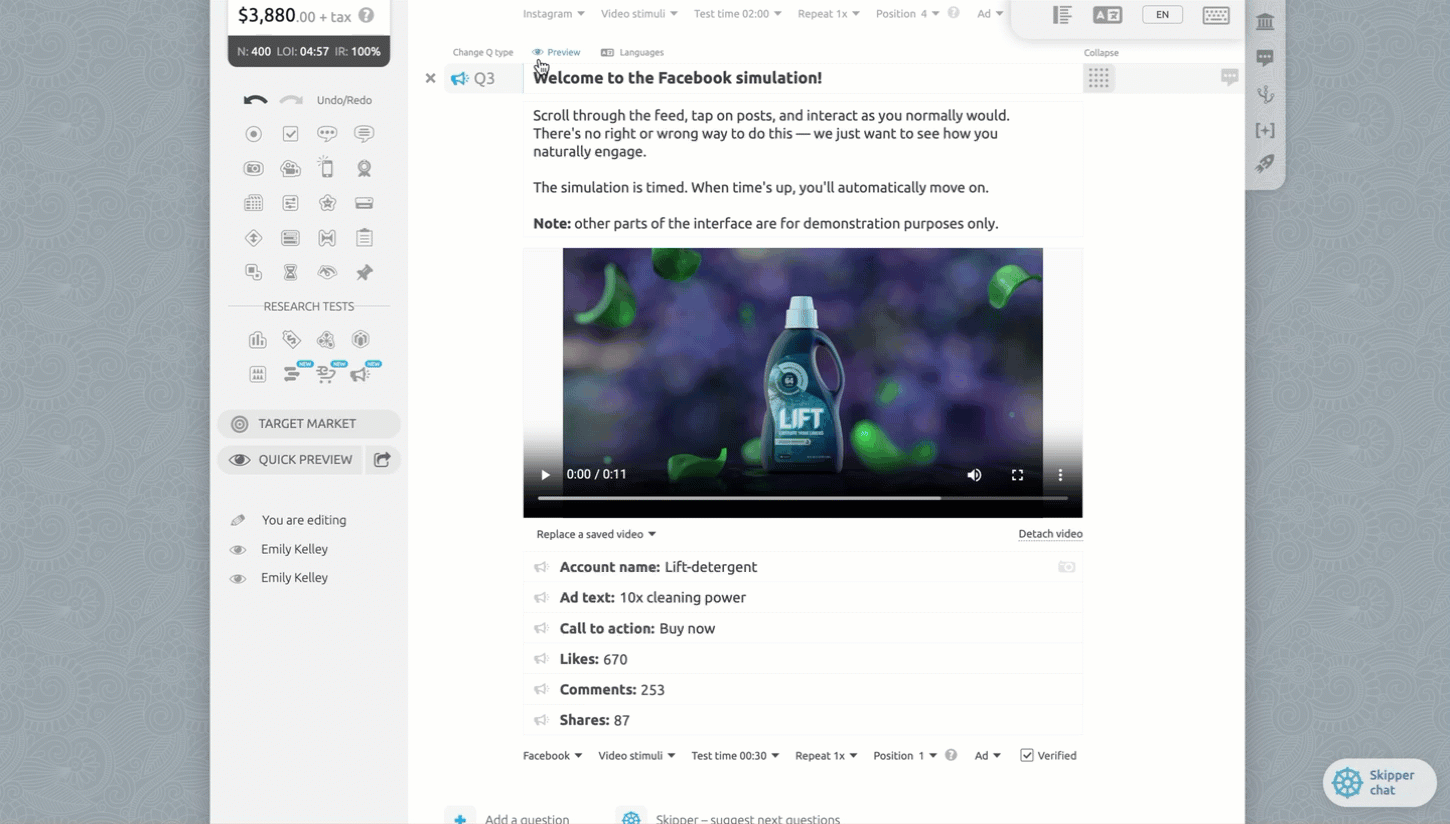1450x824 pixels.
Task: Expand the Test time 00:30 dropdown
Action: click(735, 756)
